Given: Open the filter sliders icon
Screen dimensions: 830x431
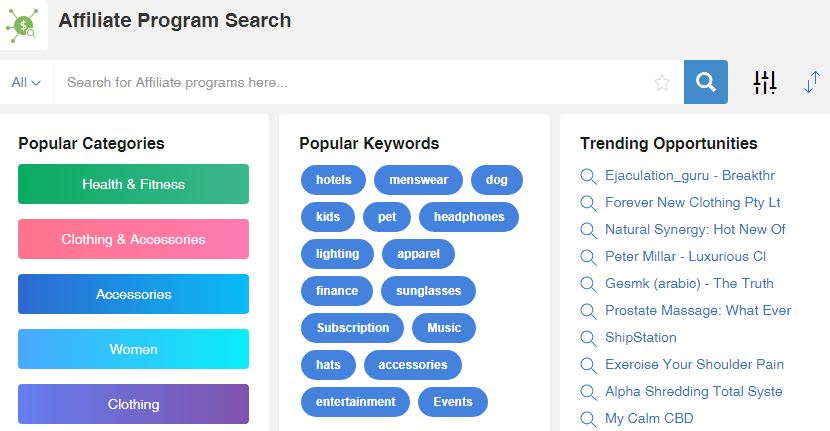Looking at the screenshot, I should pyautogui.click(x=765, y=82).
